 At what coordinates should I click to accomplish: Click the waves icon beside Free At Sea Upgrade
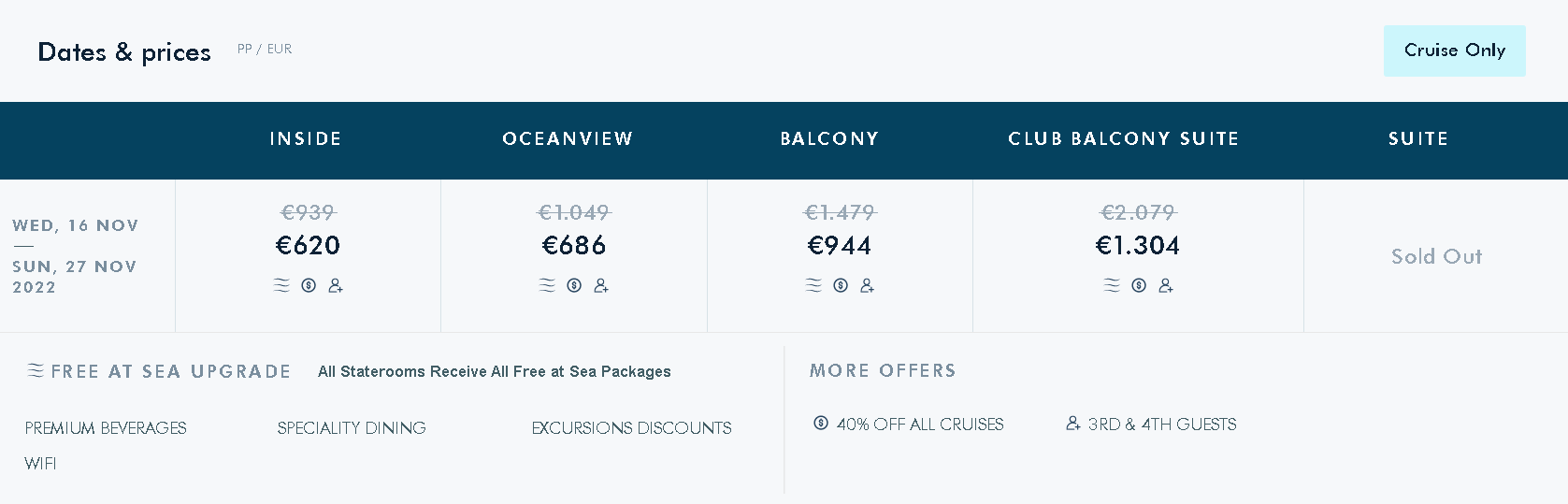(x=36, y=370)
